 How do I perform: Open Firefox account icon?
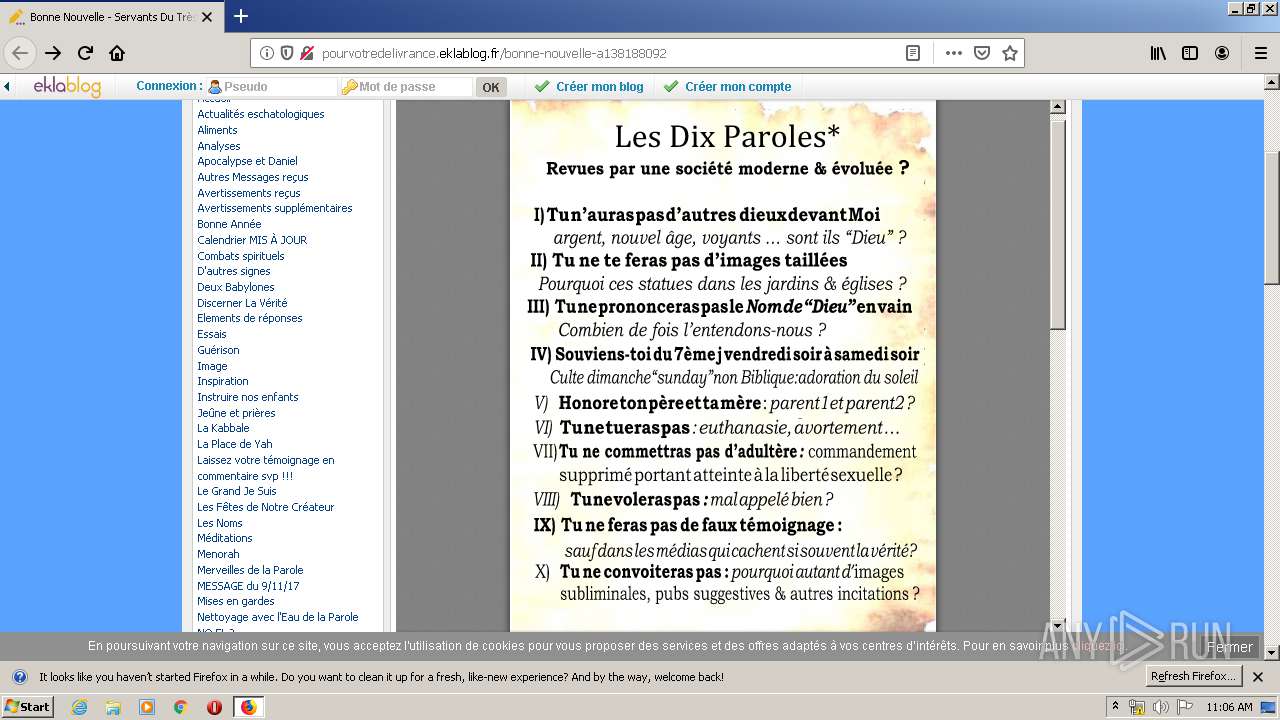(1222, 53)
